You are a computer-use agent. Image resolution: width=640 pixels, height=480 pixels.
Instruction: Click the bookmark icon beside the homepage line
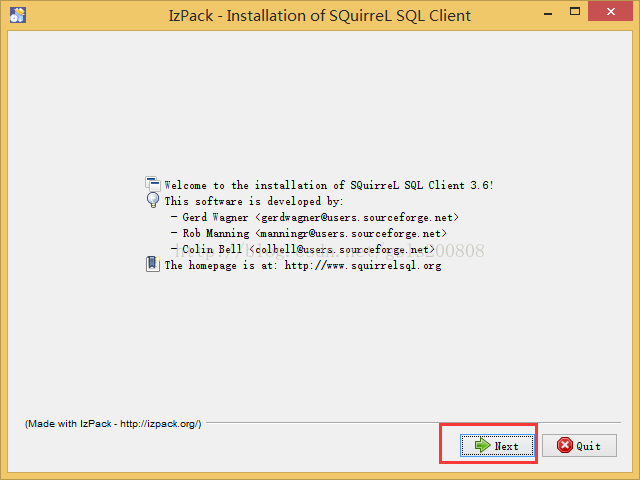[x=153, y=264]
